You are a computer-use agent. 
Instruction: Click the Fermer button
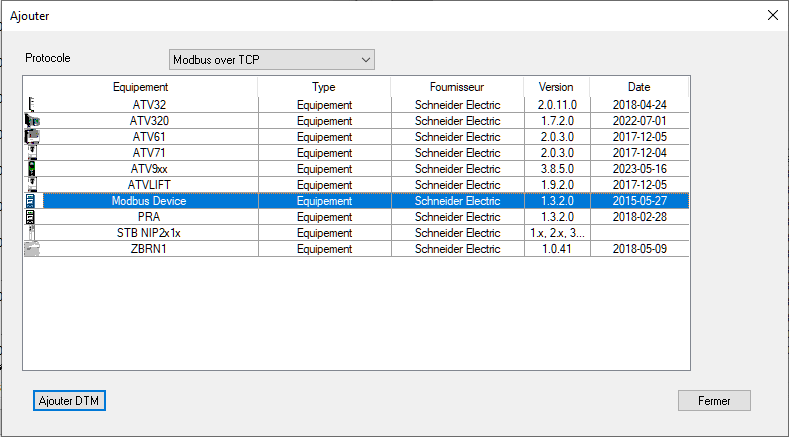714,401
